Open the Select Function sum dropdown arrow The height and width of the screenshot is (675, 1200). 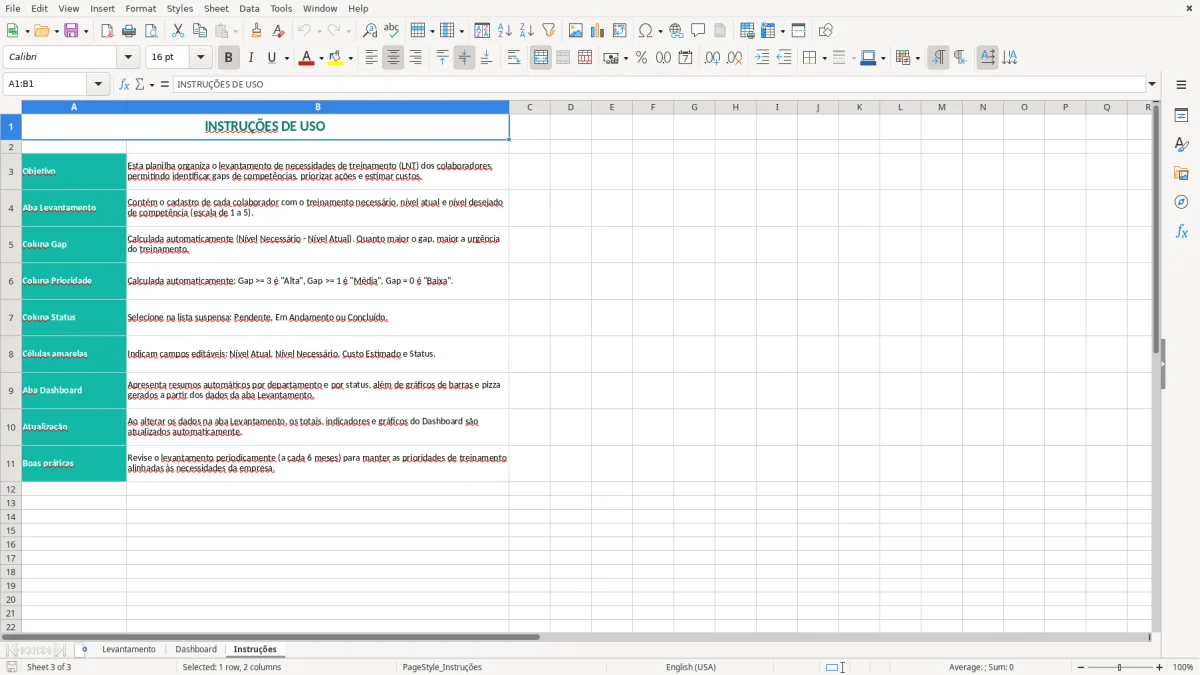(151, 84)
